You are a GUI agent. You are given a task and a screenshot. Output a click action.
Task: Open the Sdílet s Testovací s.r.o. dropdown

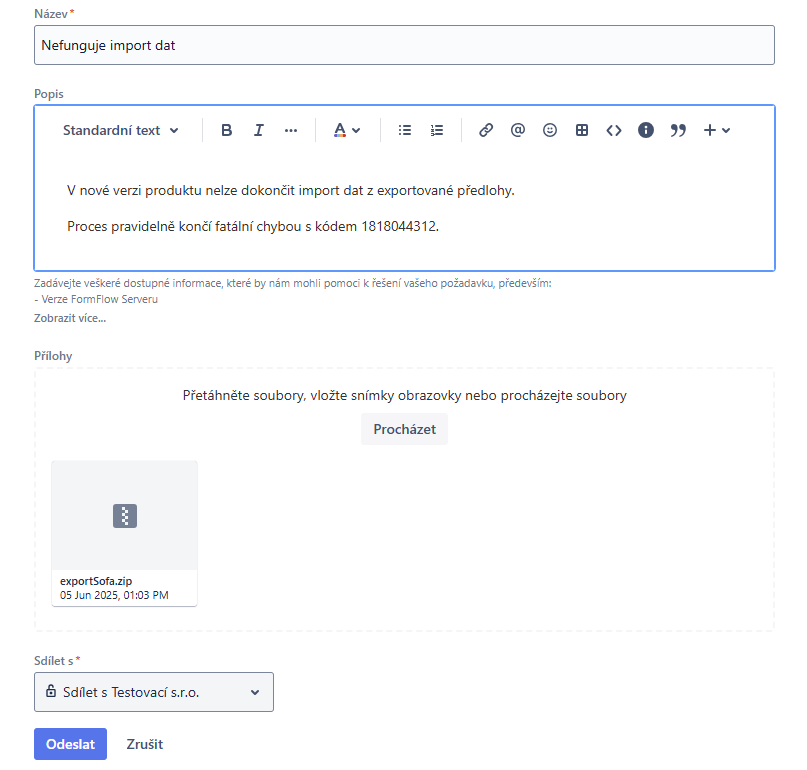[154, 692]
